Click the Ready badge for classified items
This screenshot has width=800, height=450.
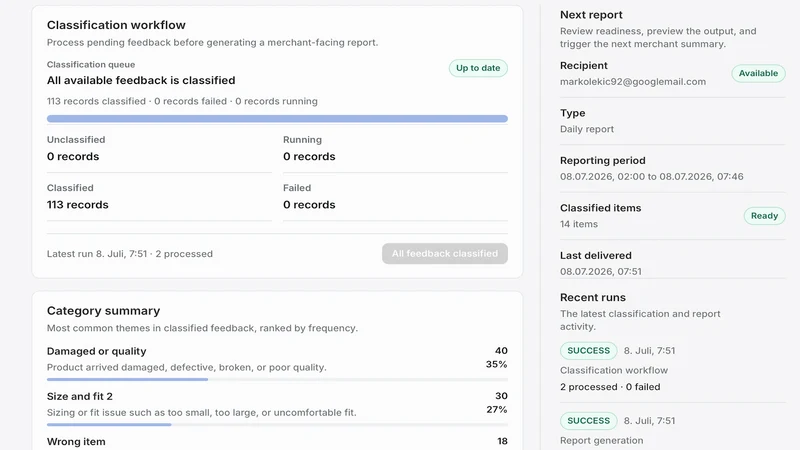pyautogui.click(x=764, y=216)
